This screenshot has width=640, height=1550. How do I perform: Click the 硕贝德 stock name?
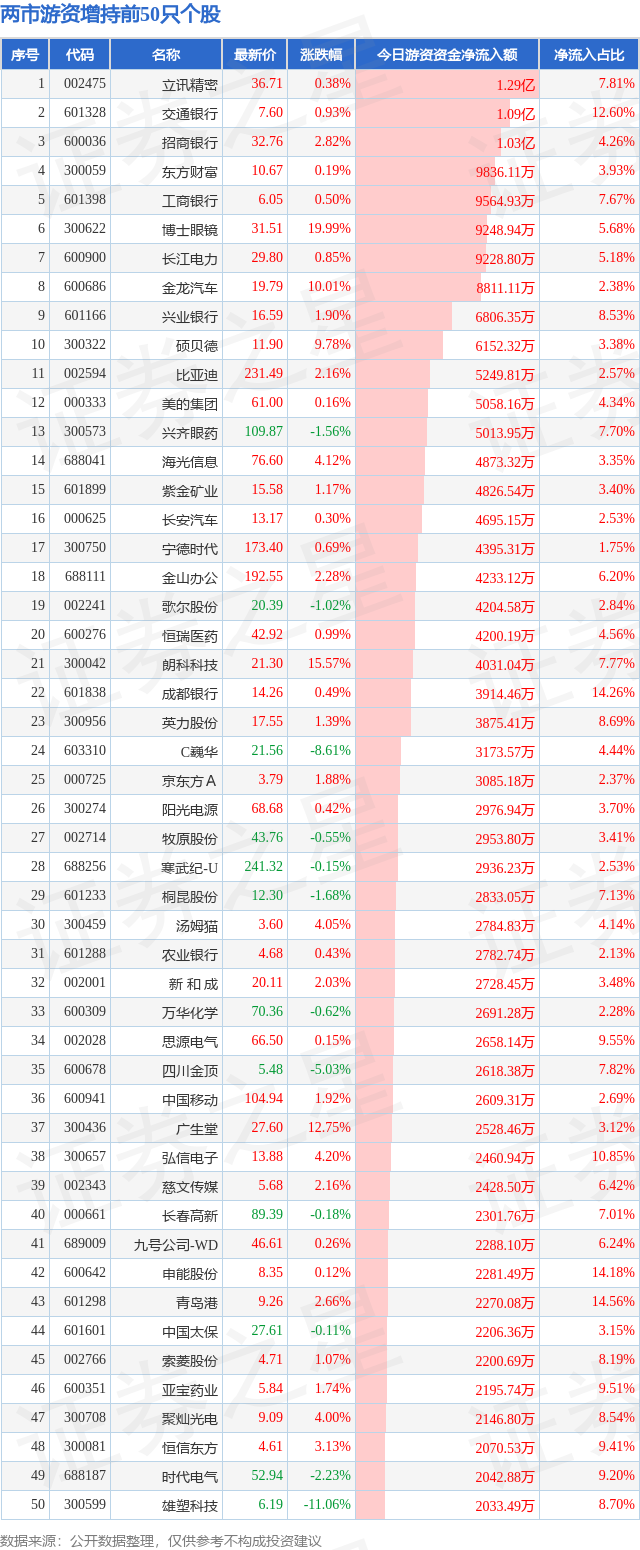[x=197, y=345]
